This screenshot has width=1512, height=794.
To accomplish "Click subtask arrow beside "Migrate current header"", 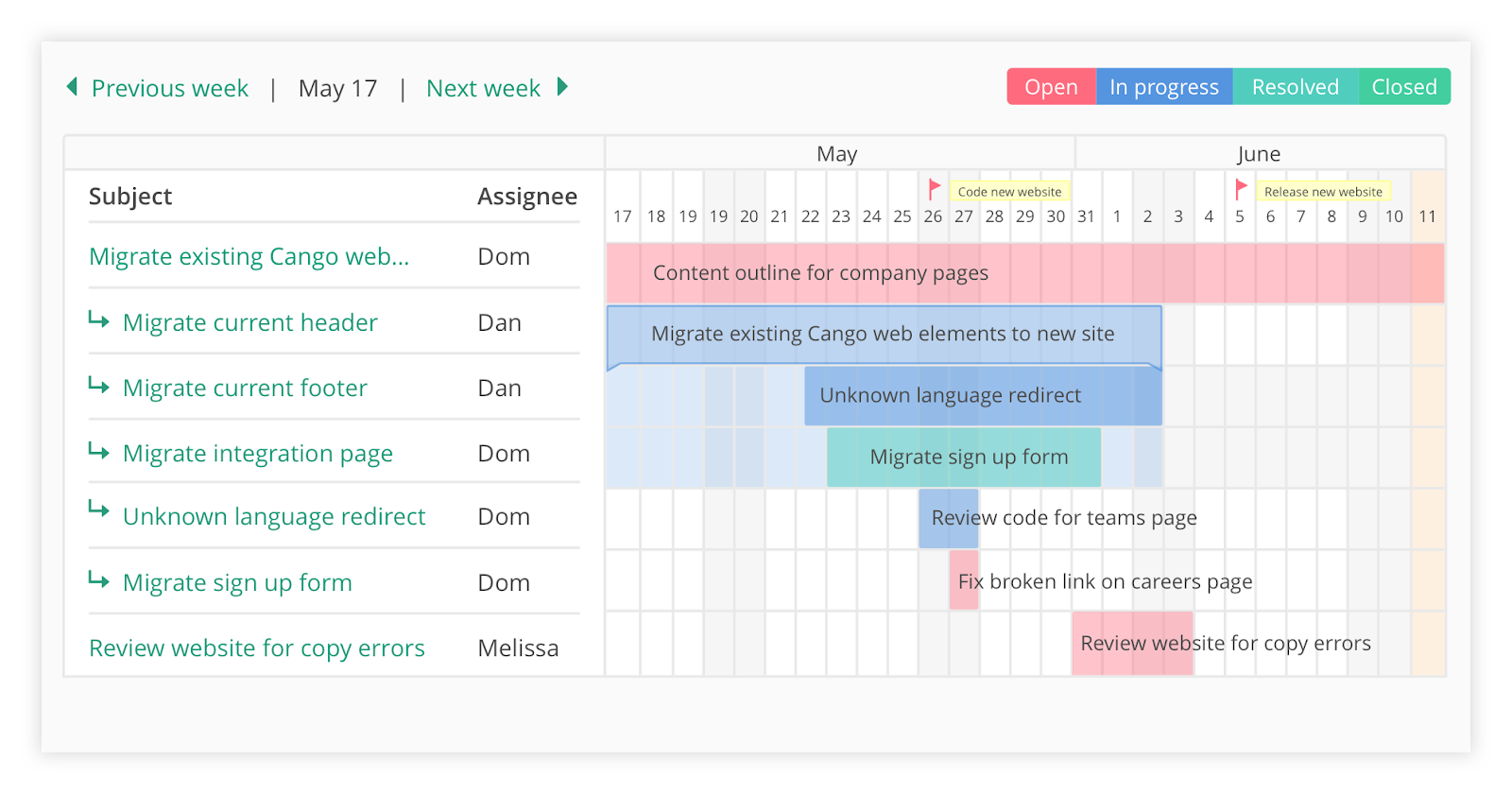I will pyautogui.click(x=100, y=320).
